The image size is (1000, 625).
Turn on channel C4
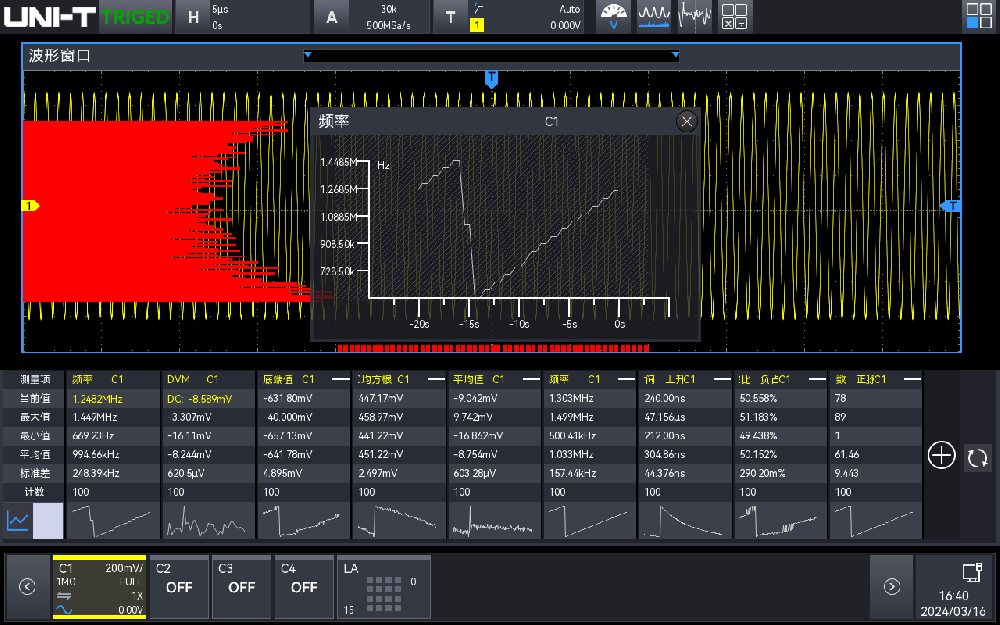click(x=304, y=586)
